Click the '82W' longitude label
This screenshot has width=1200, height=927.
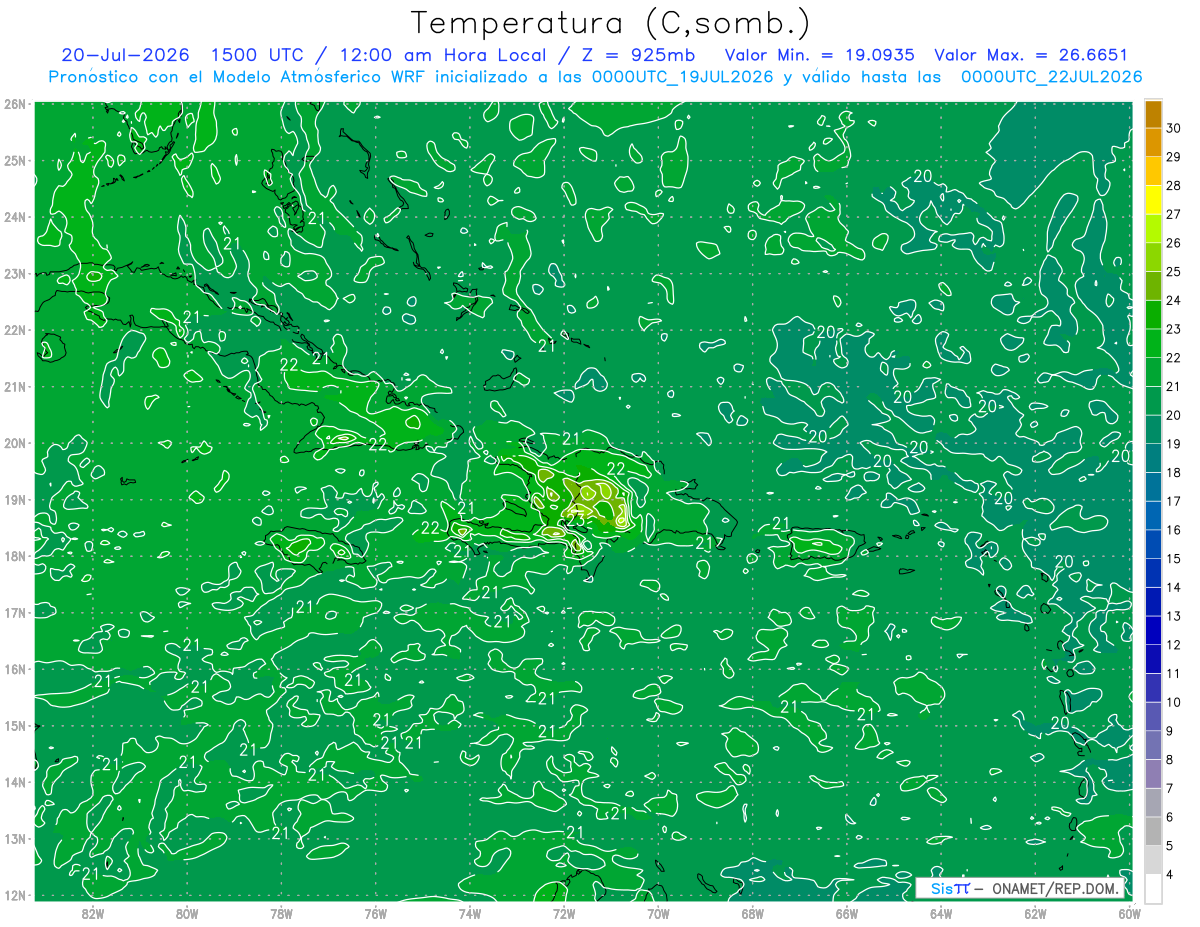[x=92, y=912]
